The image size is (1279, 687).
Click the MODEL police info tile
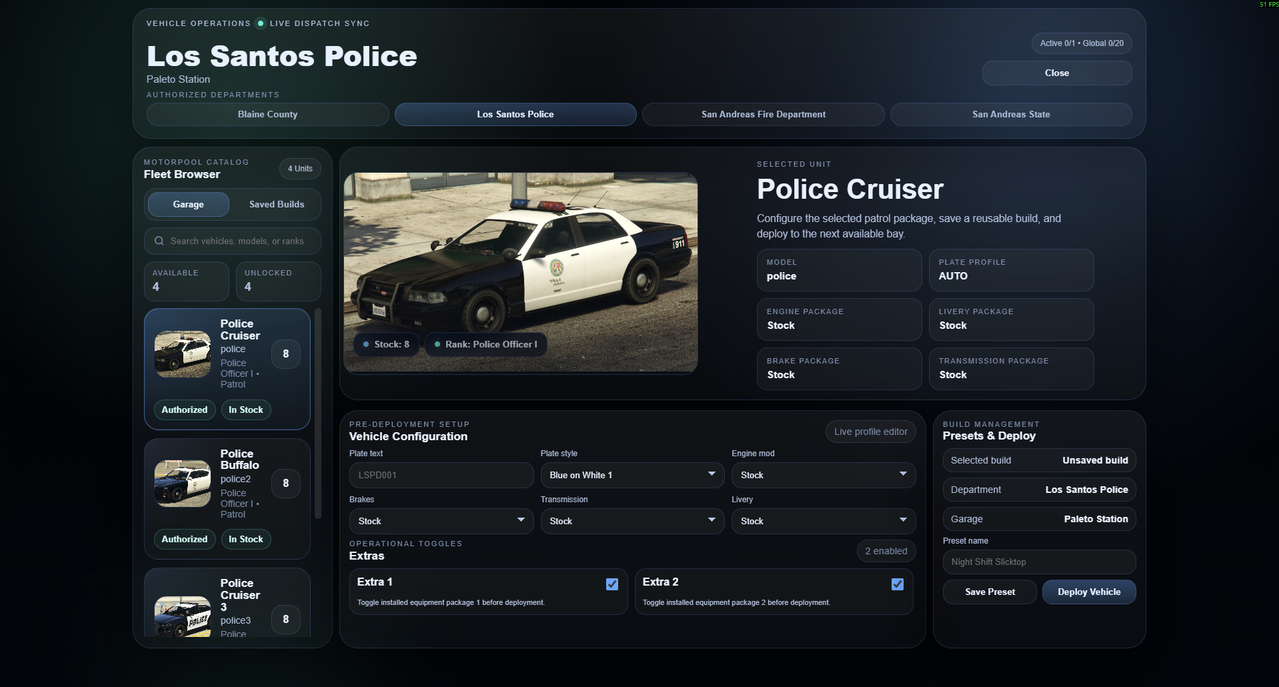(839, 270)
